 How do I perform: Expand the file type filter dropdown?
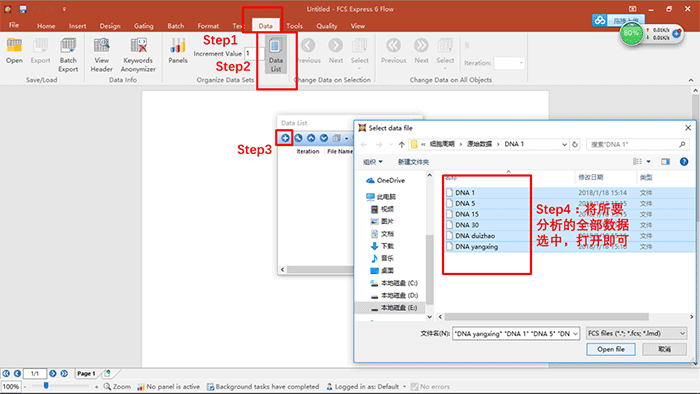click(x=636, y=333)
